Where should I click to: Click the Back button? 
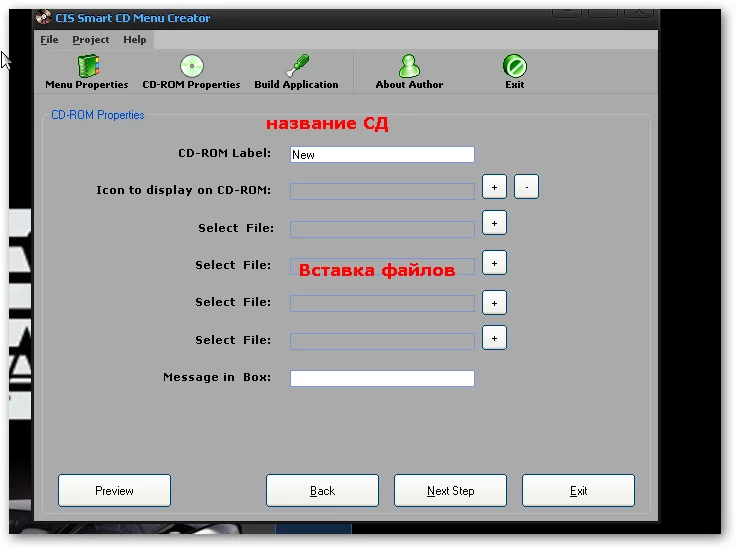pyautogui.click(x=322, y=490)
